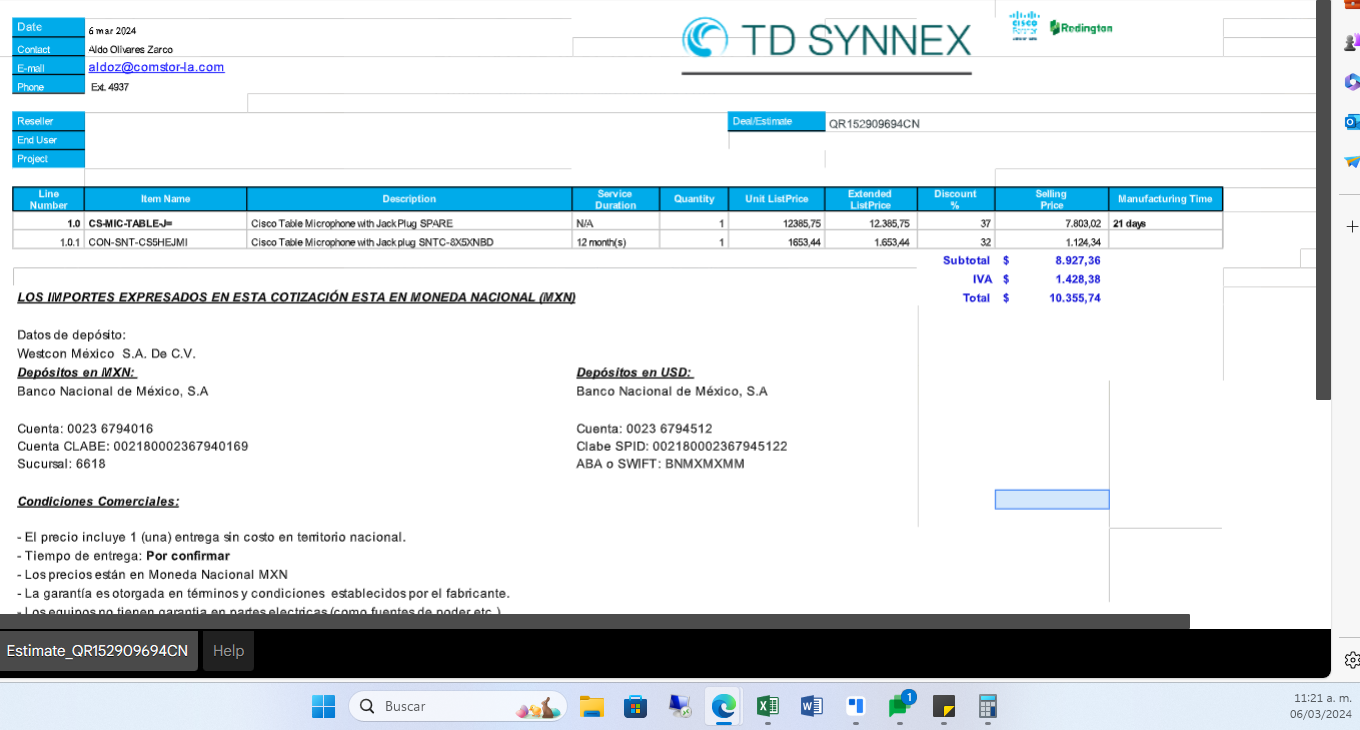Select the Total value 10.355,74

coord(1074,298)
